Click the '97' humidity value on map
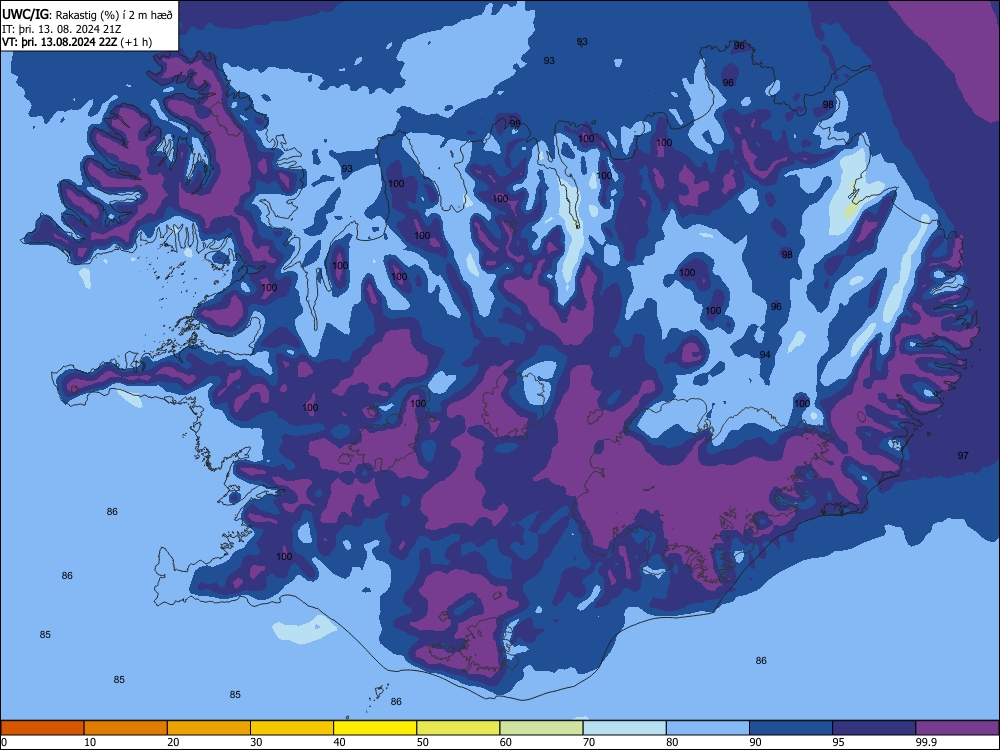Image resolution: width=1000 pixels, height=750 pixels. click(963, 455)
